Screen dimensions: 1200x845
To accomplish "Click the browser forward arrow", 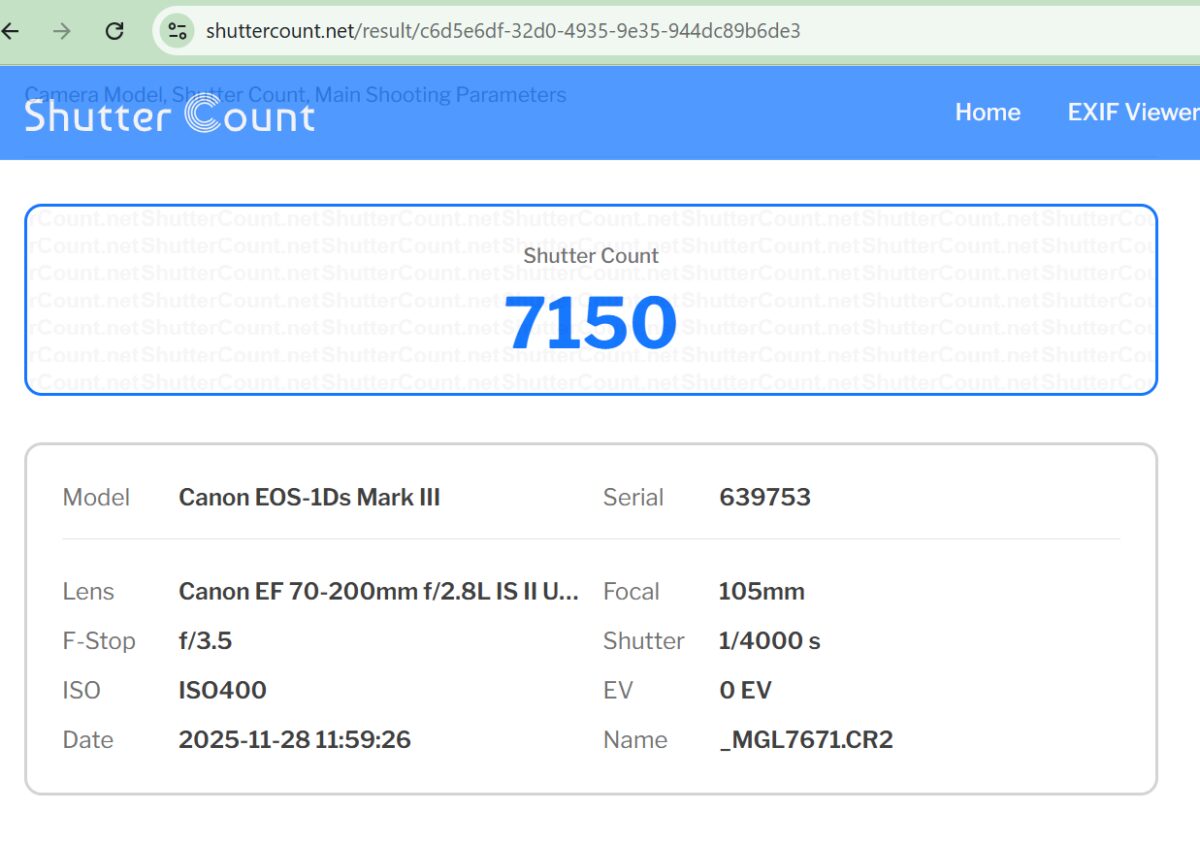I will point(62,31).
